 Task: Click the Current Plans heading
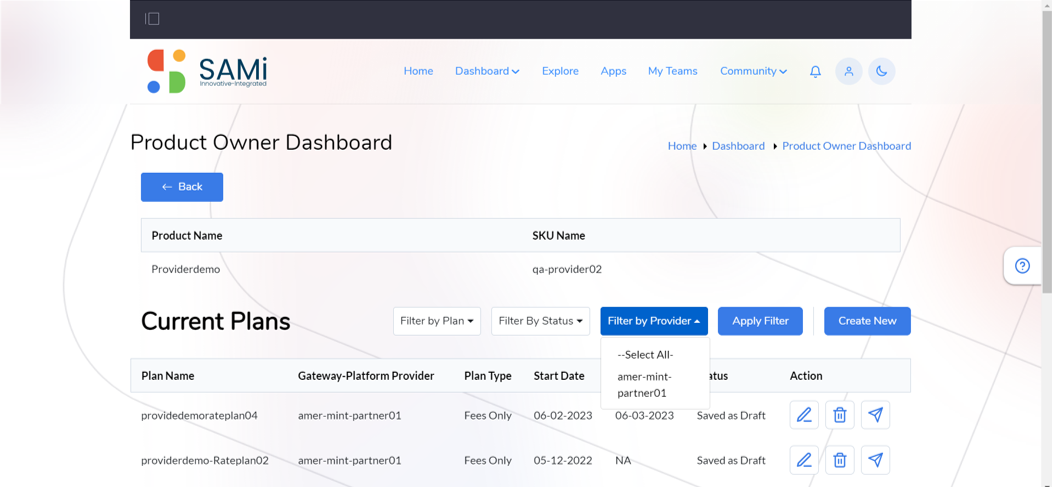click(215, 322)
